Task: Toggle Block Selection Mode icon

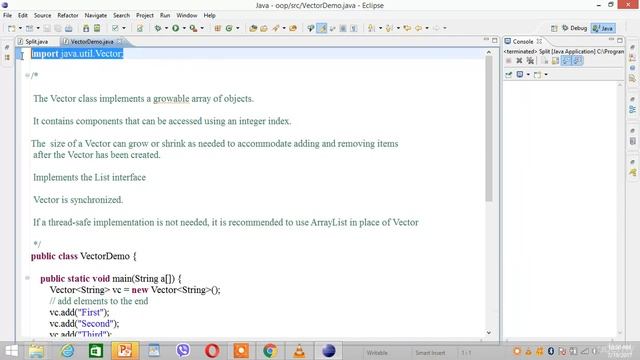Action: click(x=343, y=28)
